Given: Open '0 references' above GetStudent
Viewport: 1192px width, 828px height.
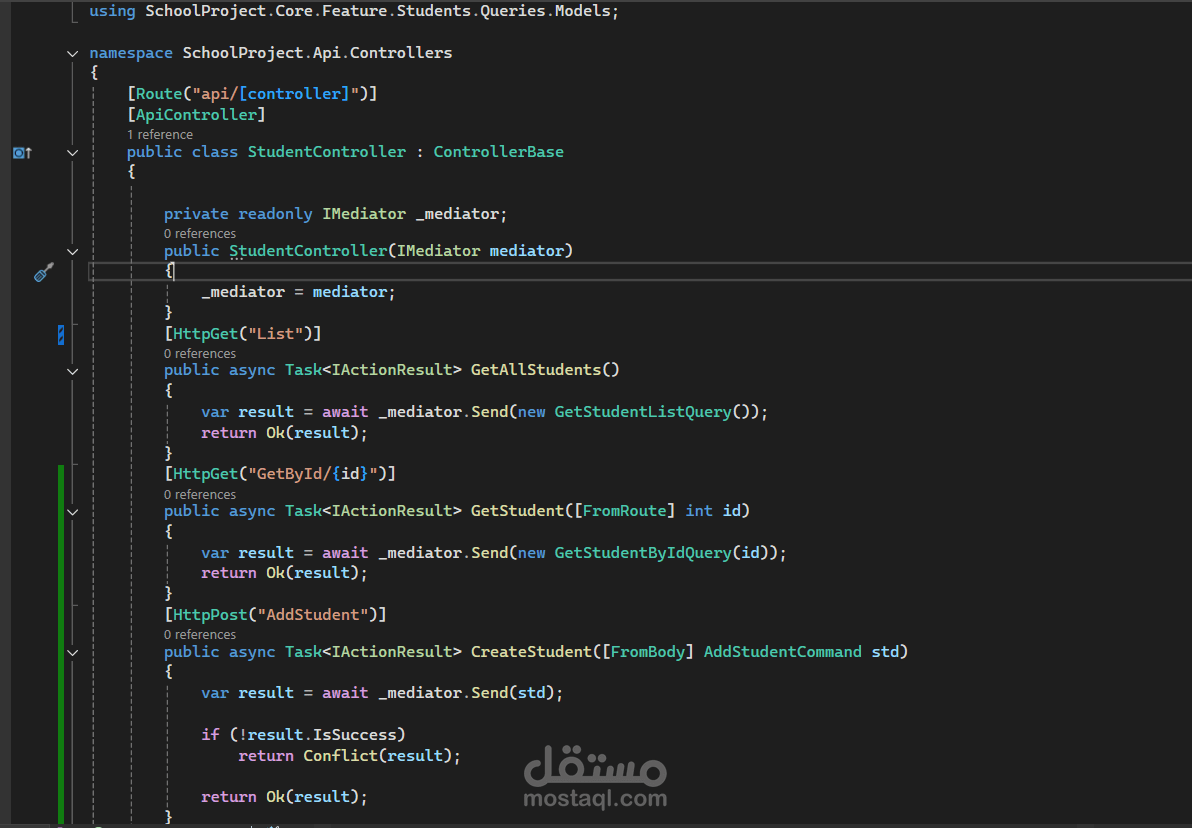Looking at the screenshot, I should (x=200, y=494).
